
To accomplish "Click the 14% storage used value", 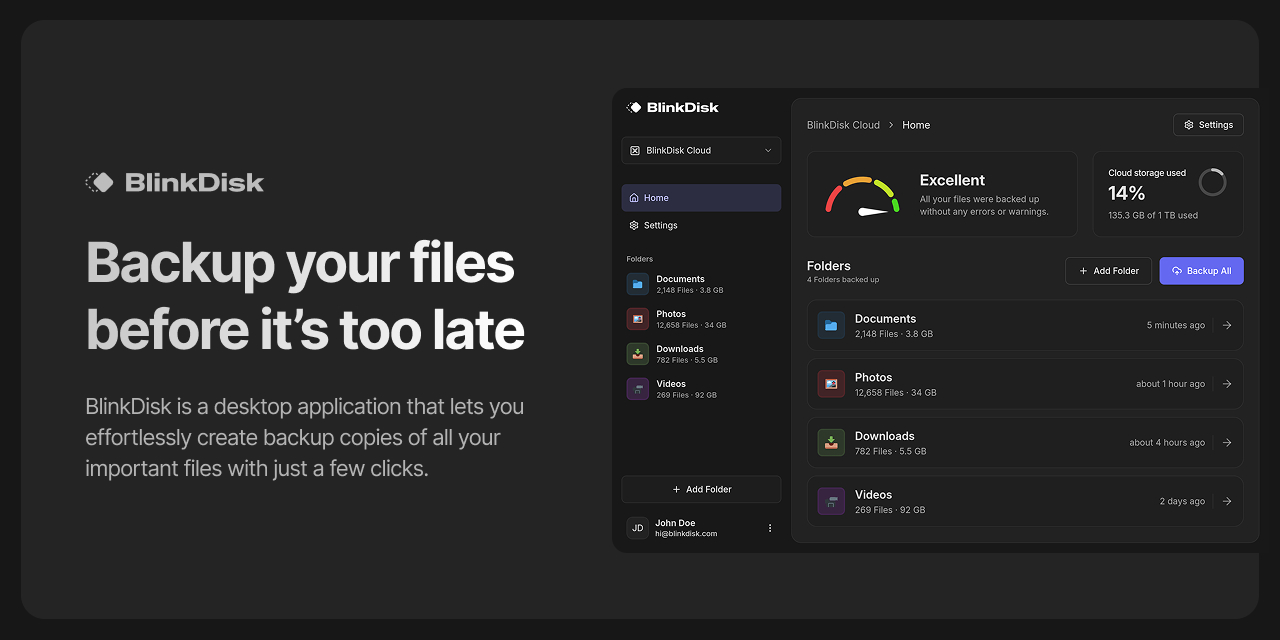I will coord(1127,193).
